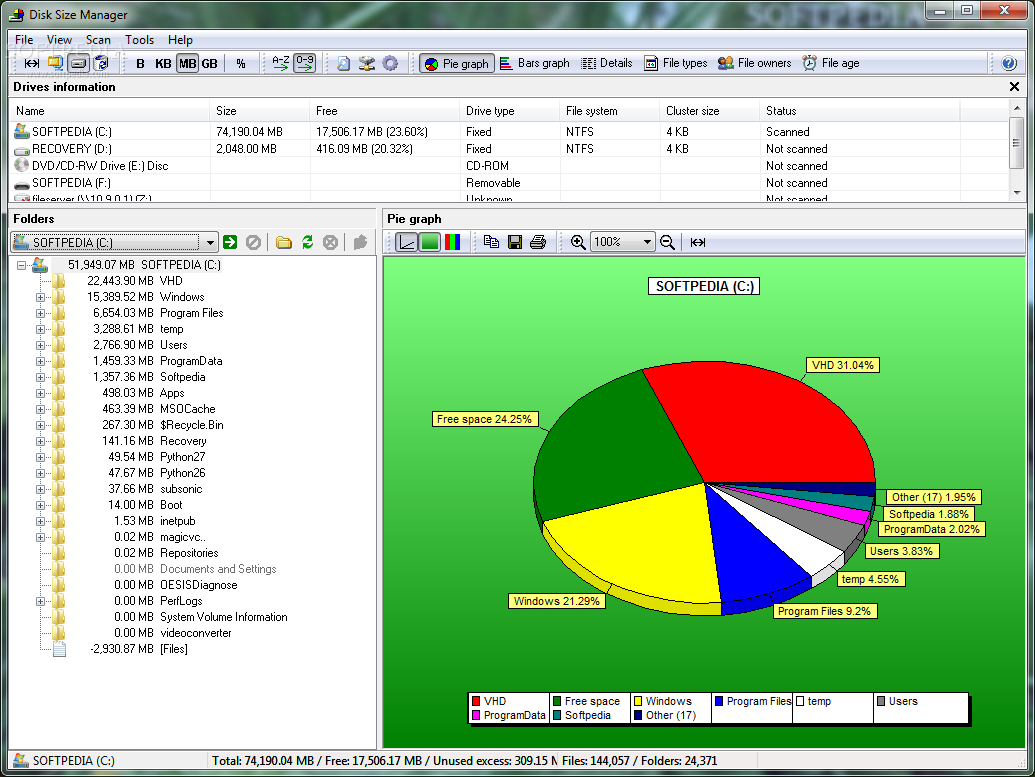This screenshot has height=777, width=1035.
Task: Click the green scan arrow button
Action: (230, 242)
